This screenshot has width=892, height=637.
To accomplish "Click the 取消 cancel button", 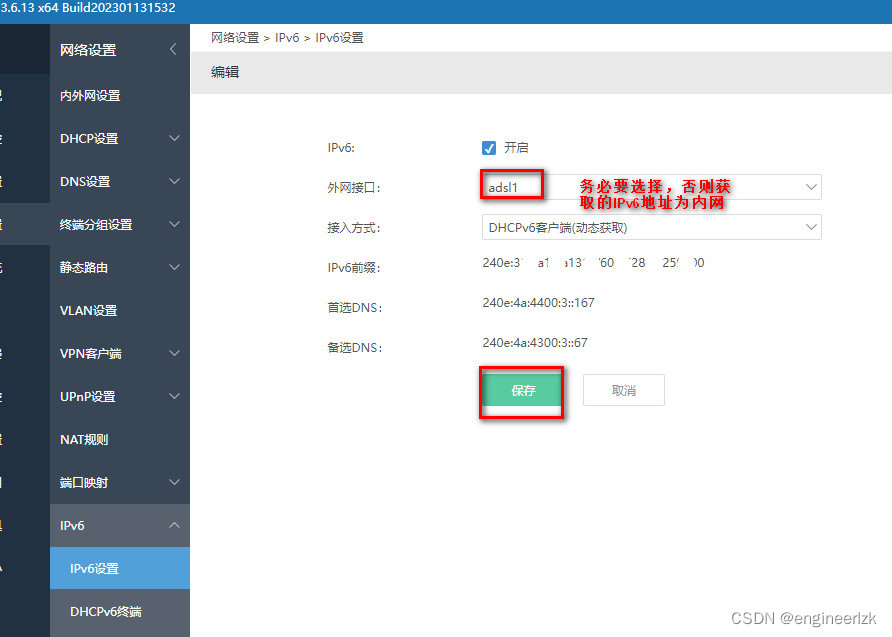I will 624,390.
